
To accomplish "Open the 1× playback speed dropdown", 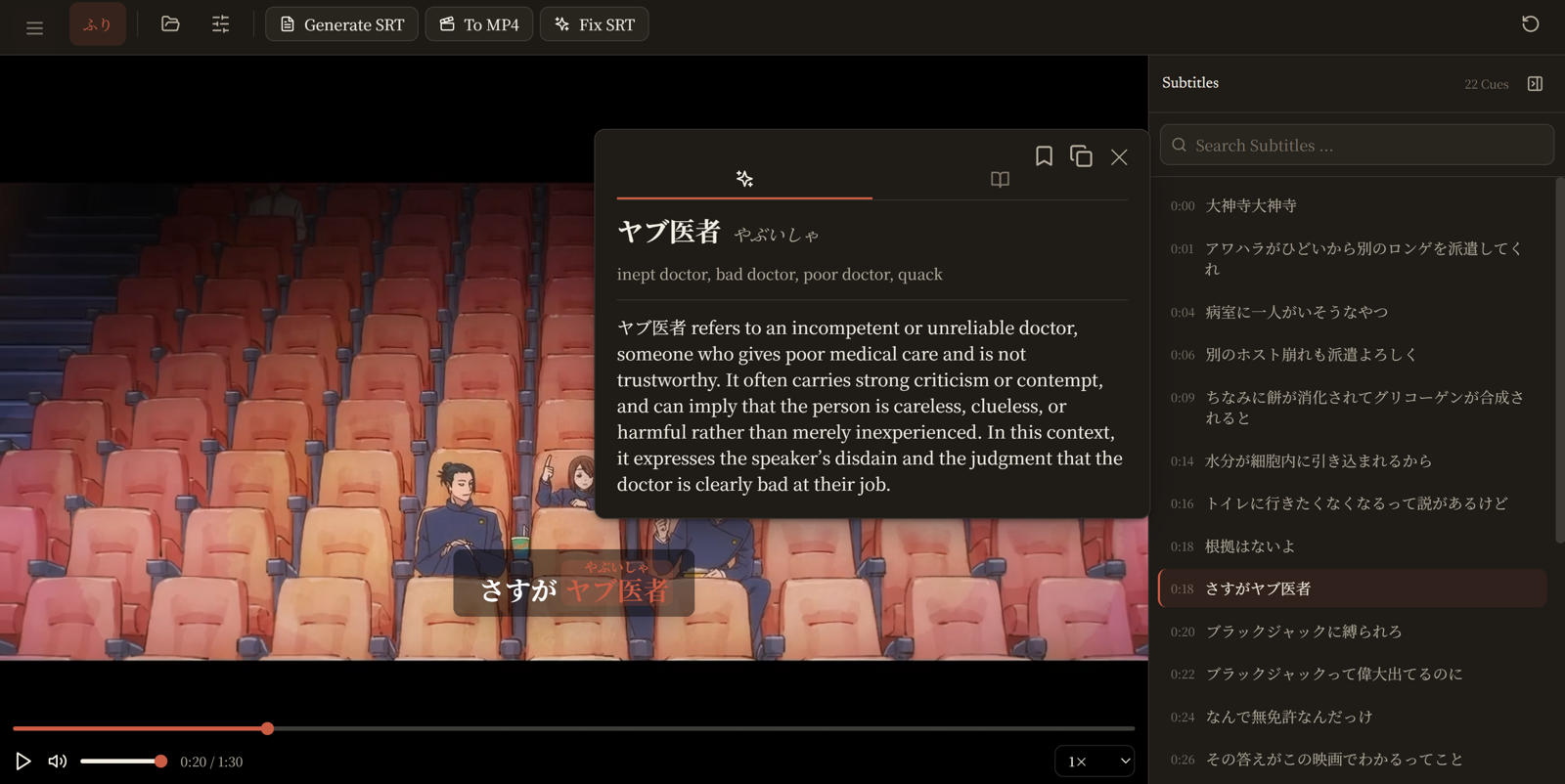I will pyautogui.click(x=1095, y=761).
